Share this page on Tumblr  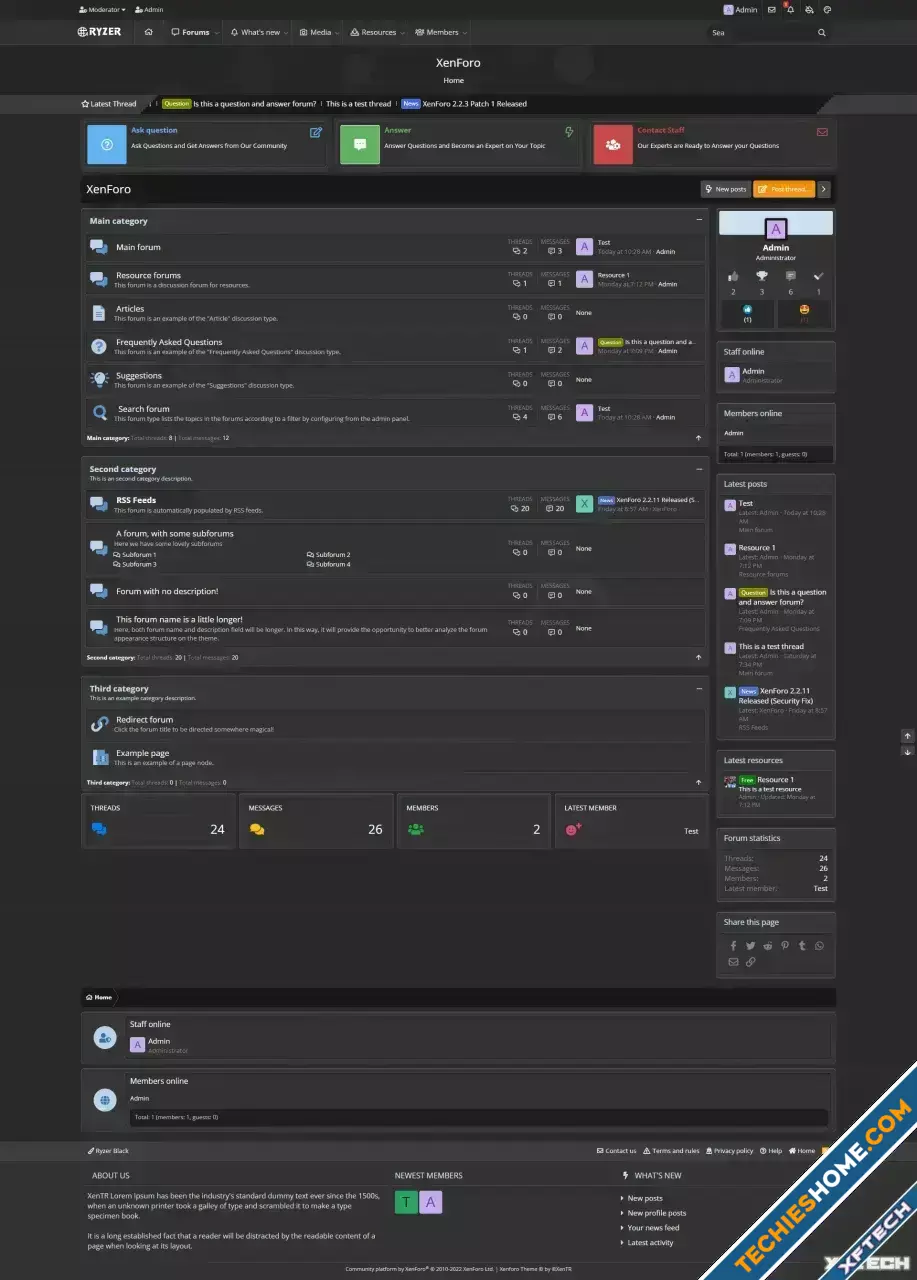tap(802, 946)
